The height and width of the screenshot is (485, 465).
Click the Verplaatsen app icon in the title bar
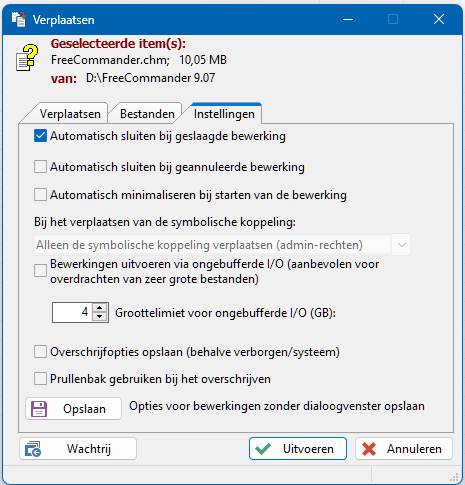click(19, 19)
